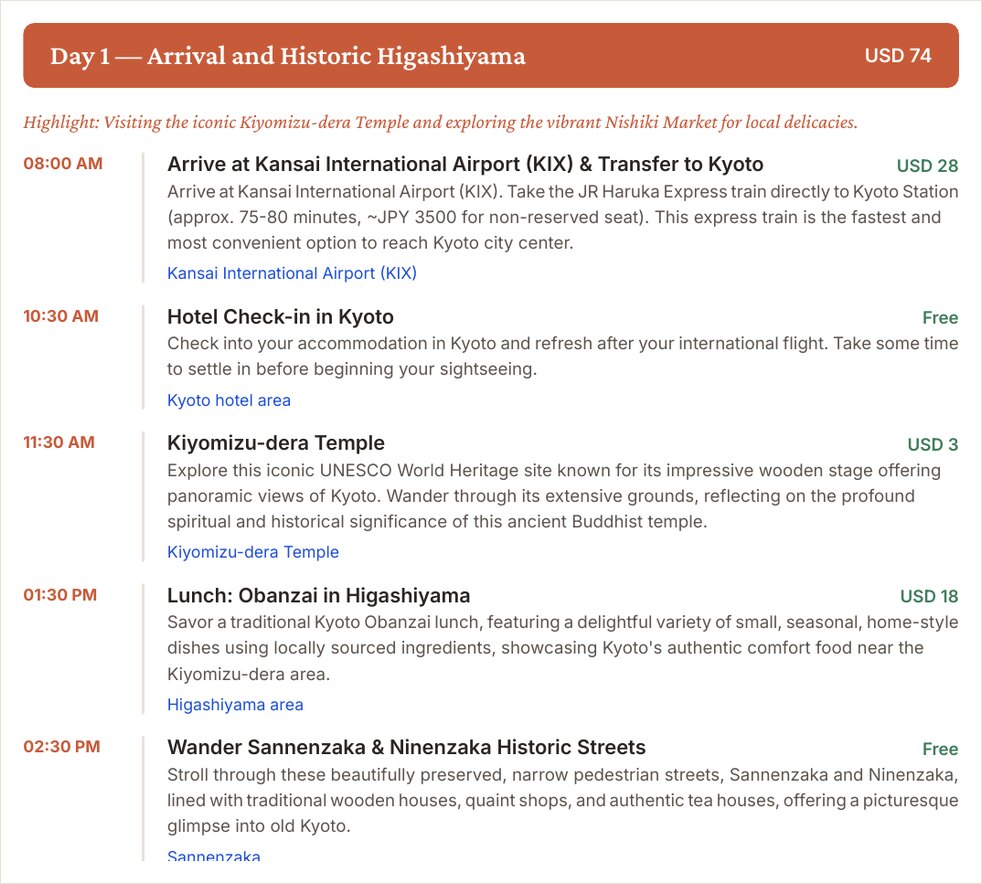Open the Kyoto hotel area link
This screenshot has width=982, height=884.
point(229,400)
